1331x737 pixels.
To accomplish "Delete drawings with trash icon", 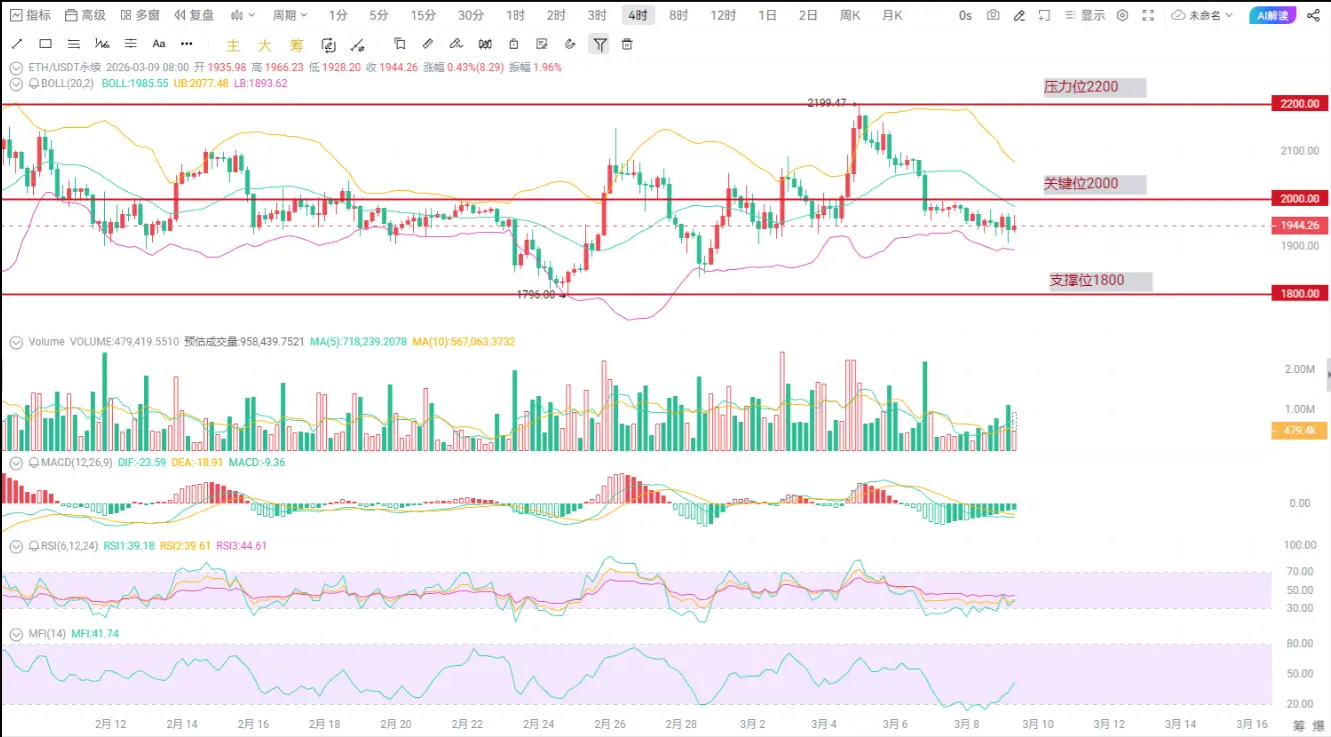I will point(627,43).
